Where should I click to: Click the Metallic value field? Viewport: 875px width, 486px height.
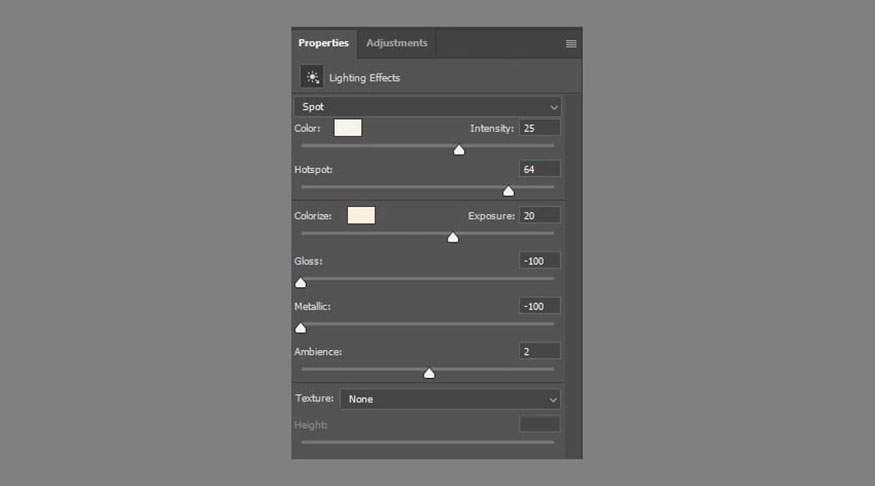pyautogui.click(x=540, y=306)
